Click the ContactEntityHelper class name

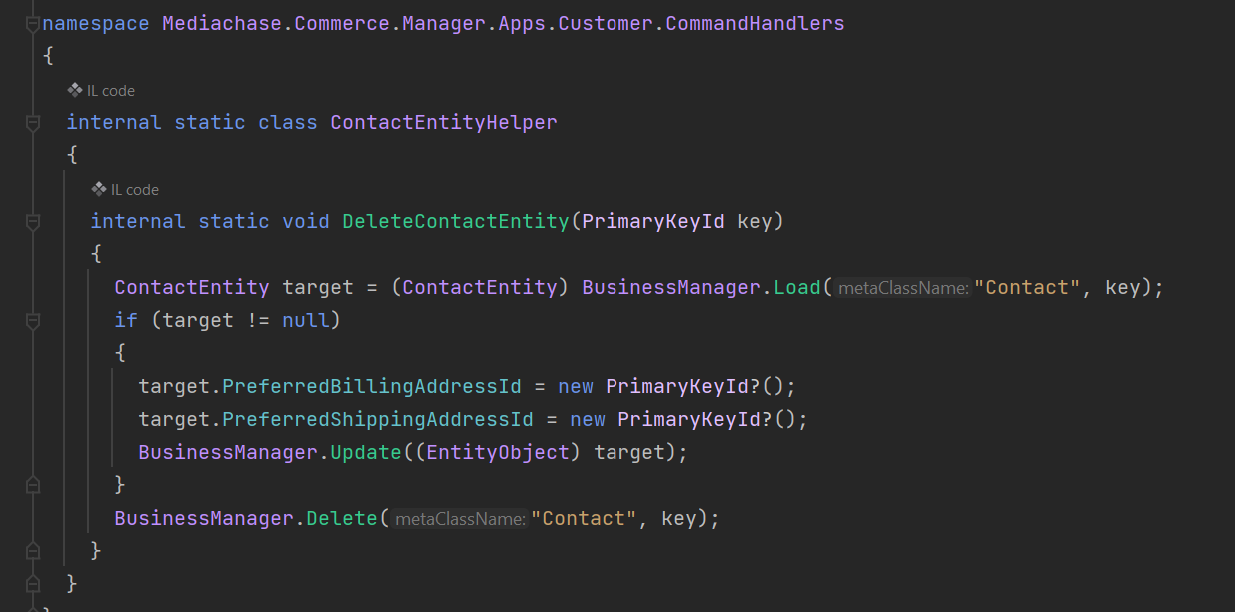click(443, 123)
